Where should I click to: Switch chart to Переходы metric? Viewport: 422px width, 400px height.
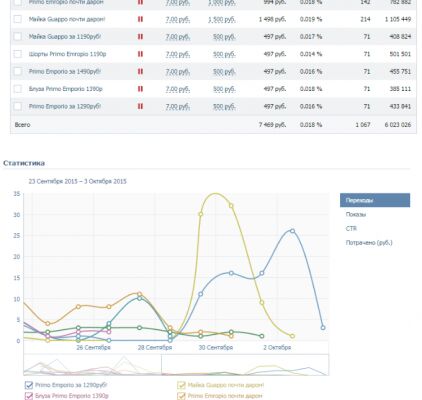pyautogui.click(x=375, y=200)
